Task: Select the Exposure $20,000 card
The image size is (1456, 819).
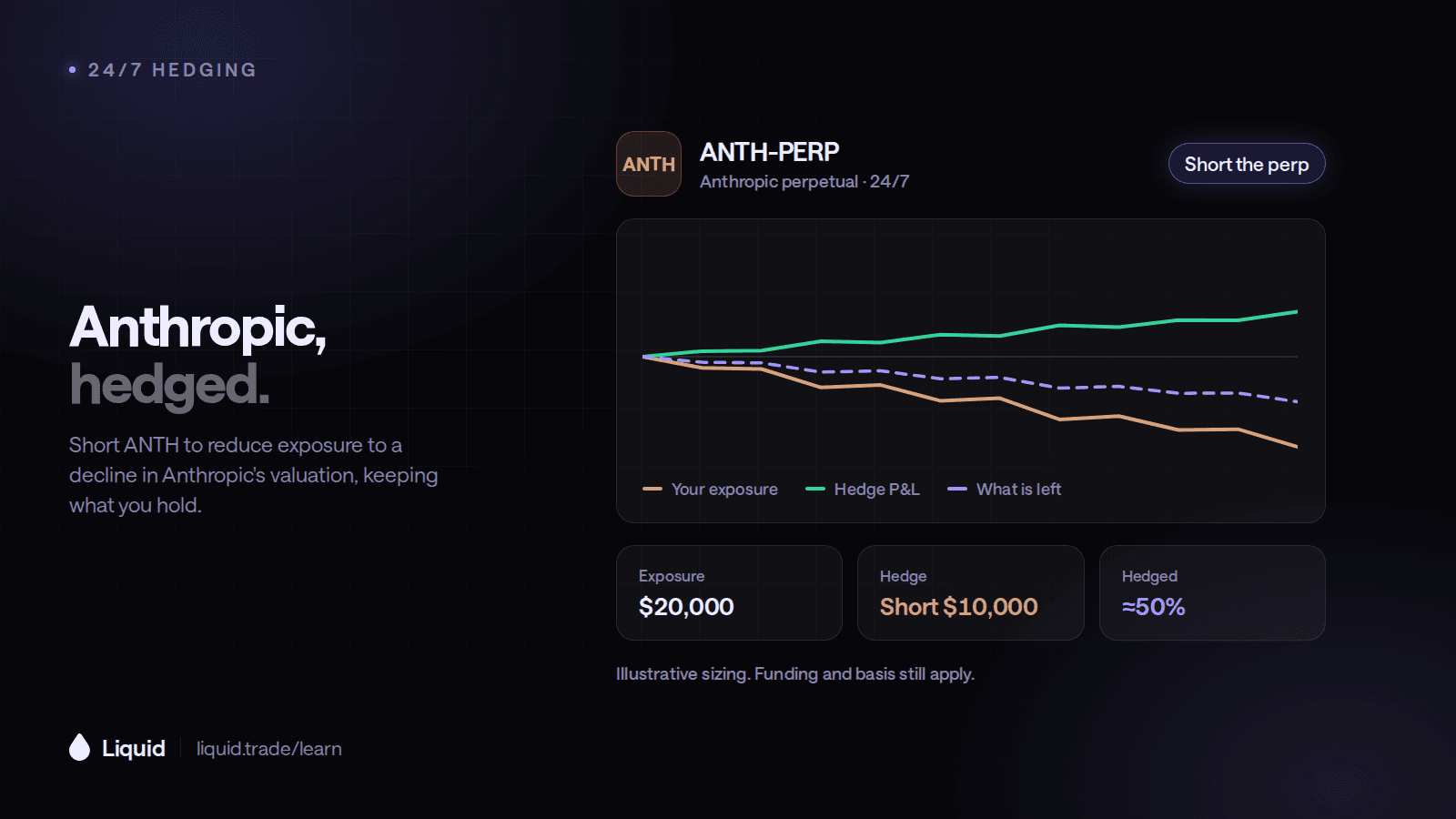Action: click(729, 592)
